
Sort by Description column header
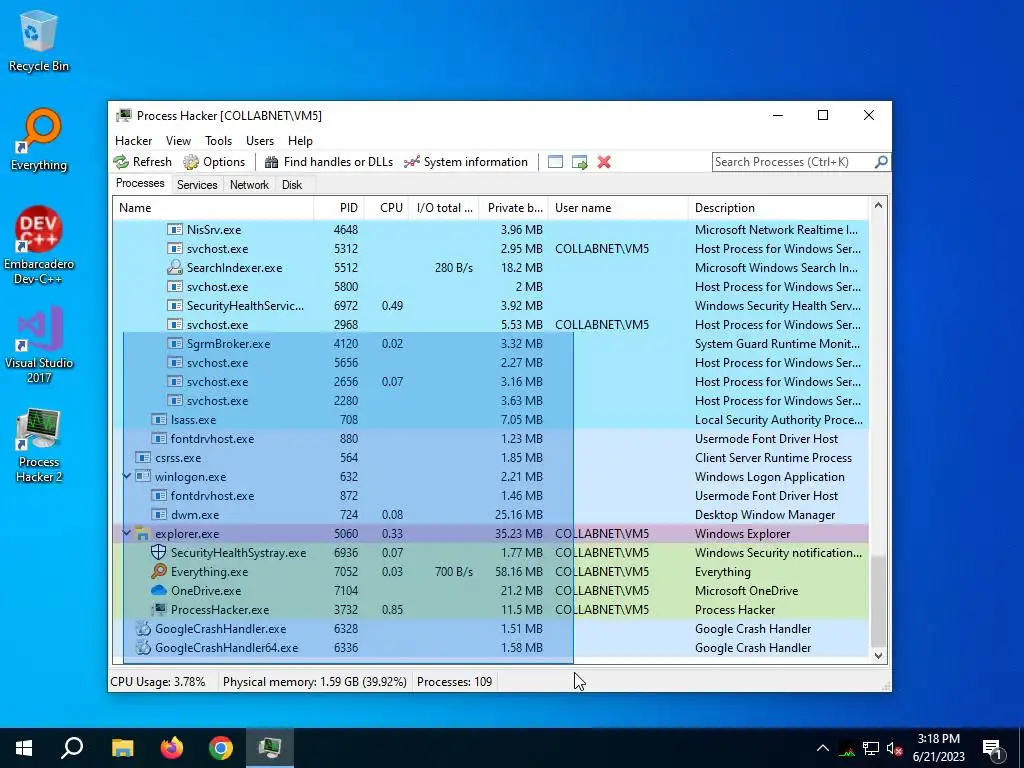[778, 208]
